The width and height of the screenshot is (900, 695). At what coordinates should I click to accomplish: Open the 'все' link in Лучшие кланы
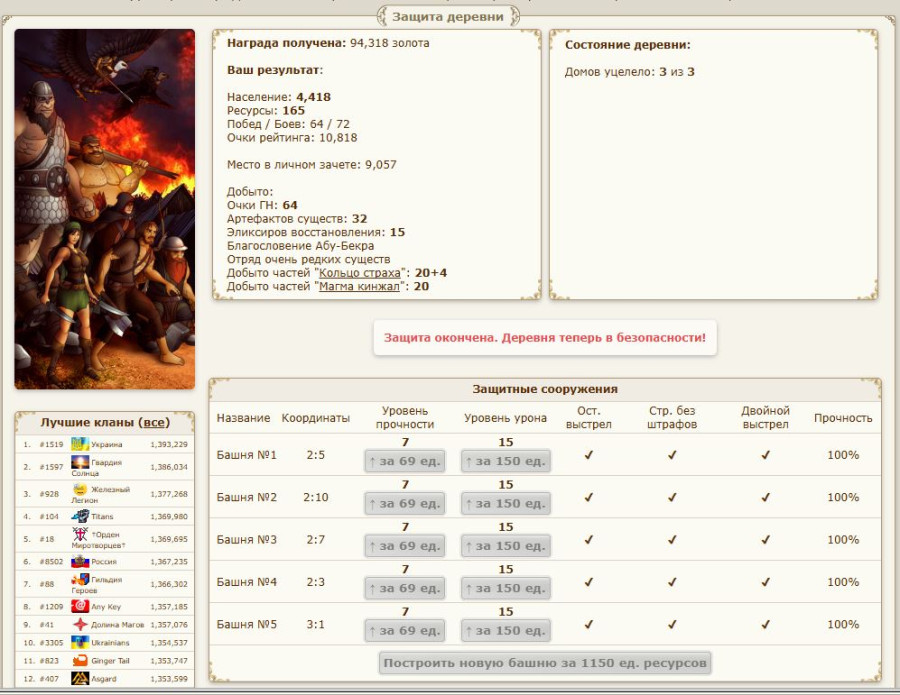point(154,422)
